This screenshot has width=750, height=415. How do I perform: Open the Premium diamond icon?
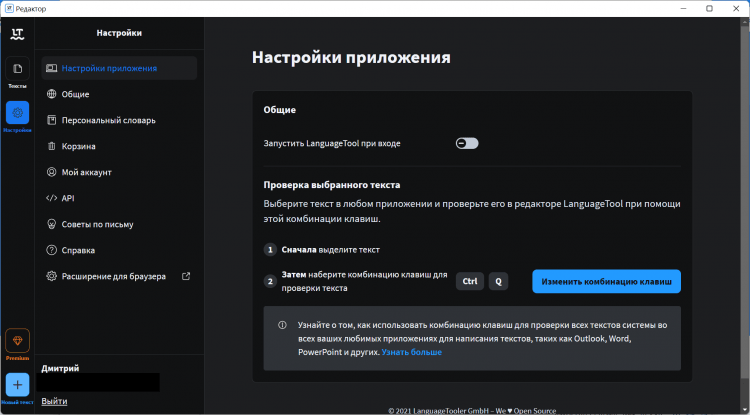tap(17, 340)
